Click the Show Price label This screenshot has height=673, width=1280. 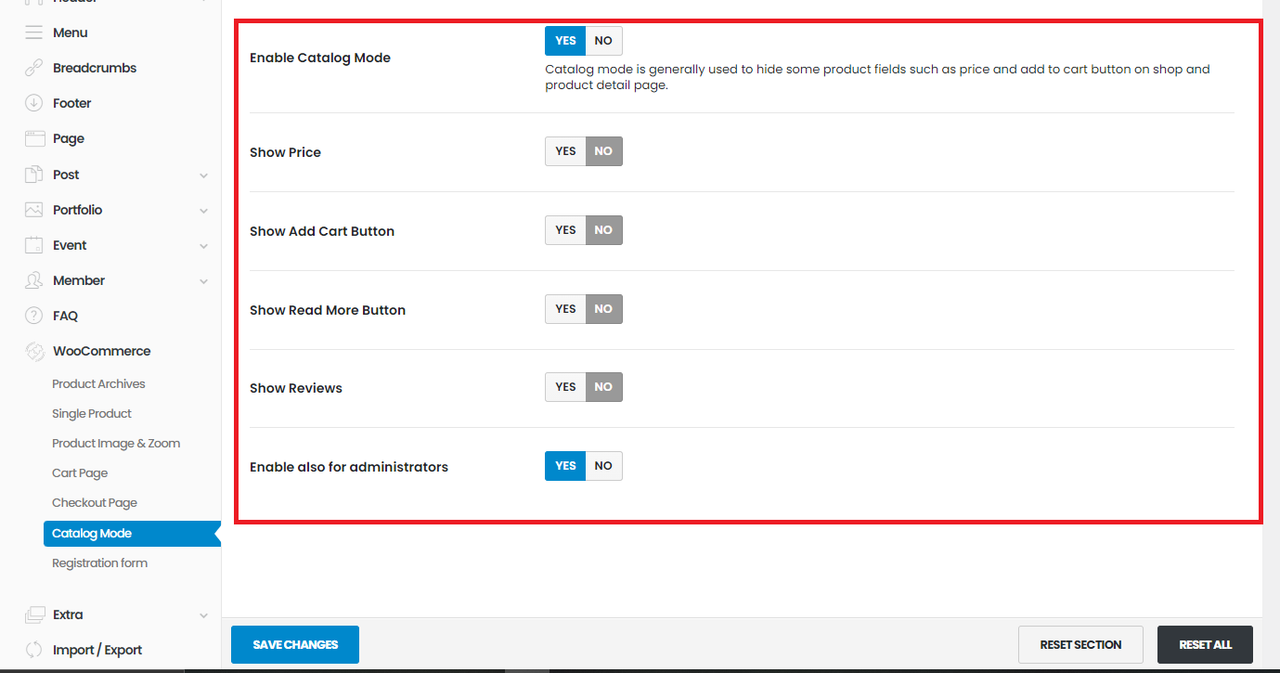(x=285, y=152)
